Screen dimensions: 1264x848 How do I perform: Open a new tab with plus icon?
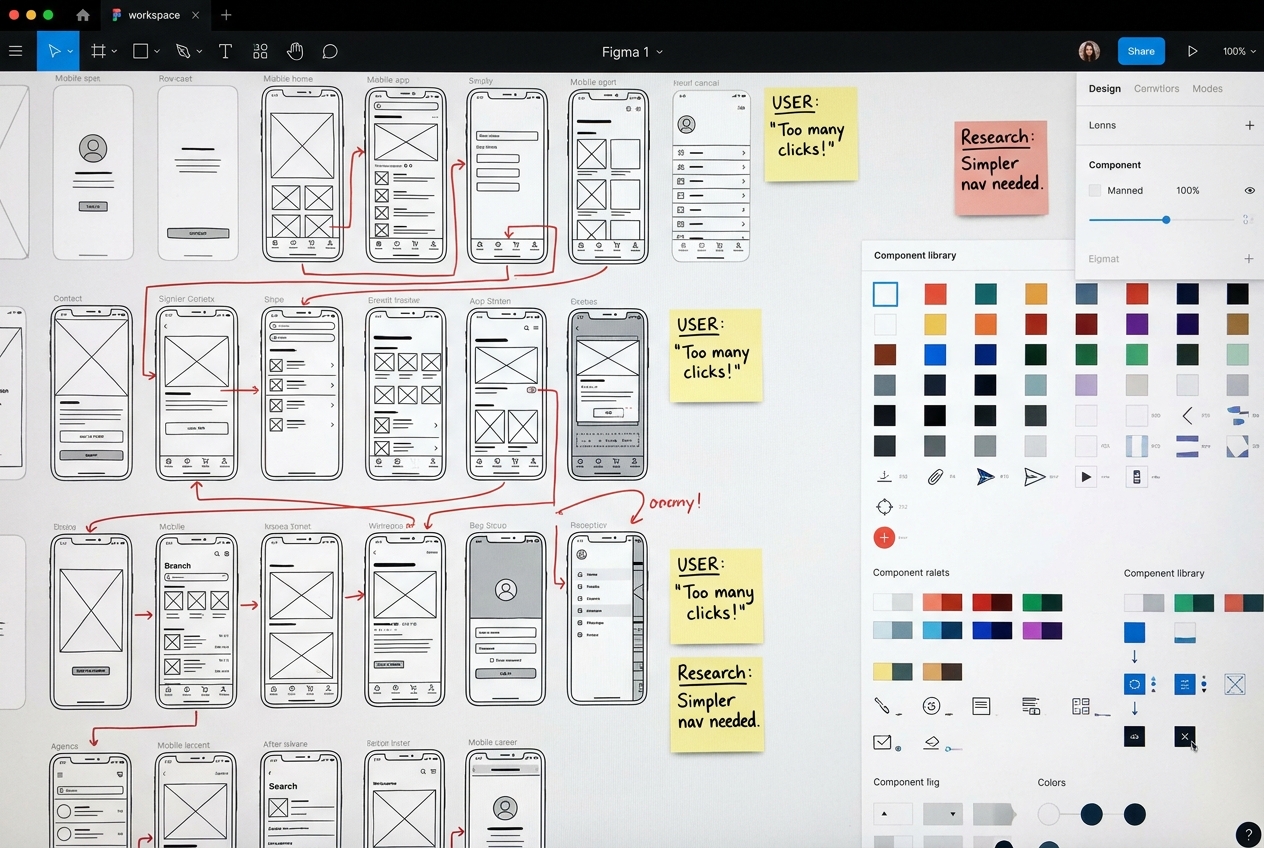click(226, 15)
